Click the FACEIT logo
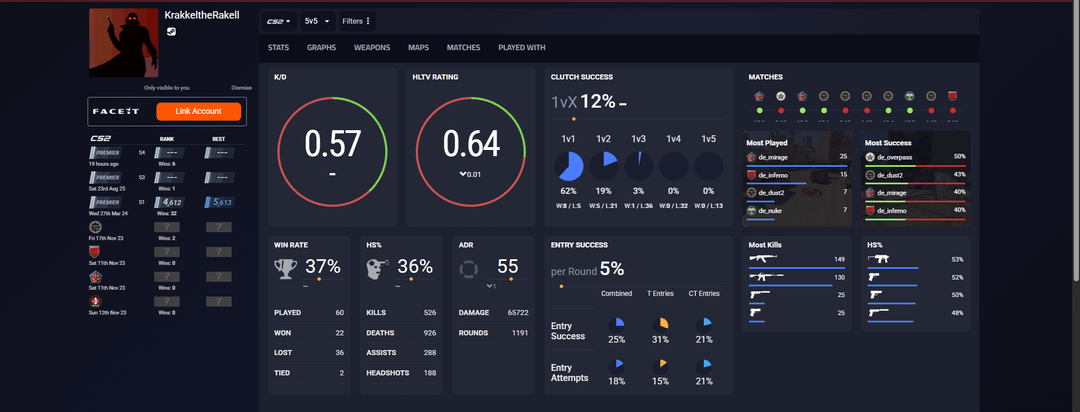 108,111
